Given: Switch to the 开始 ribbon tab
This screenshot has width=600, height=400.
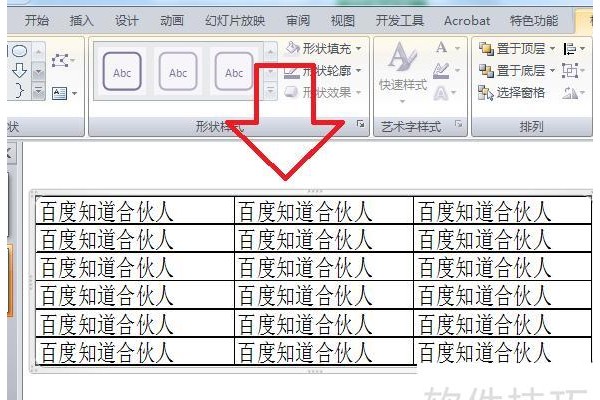Looking at the screenshot, I should point(37,20).
